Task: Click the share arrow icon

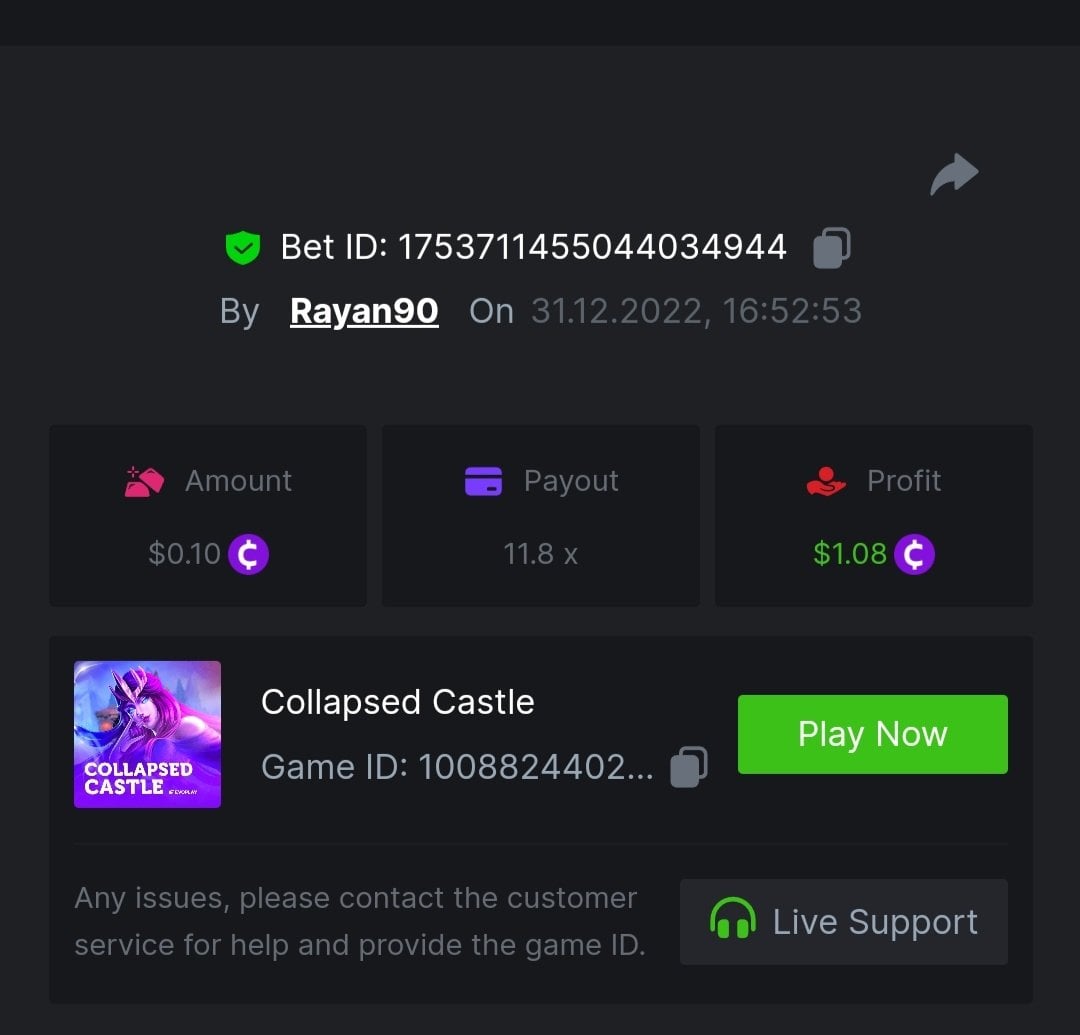Action: [x=954, y=175]
